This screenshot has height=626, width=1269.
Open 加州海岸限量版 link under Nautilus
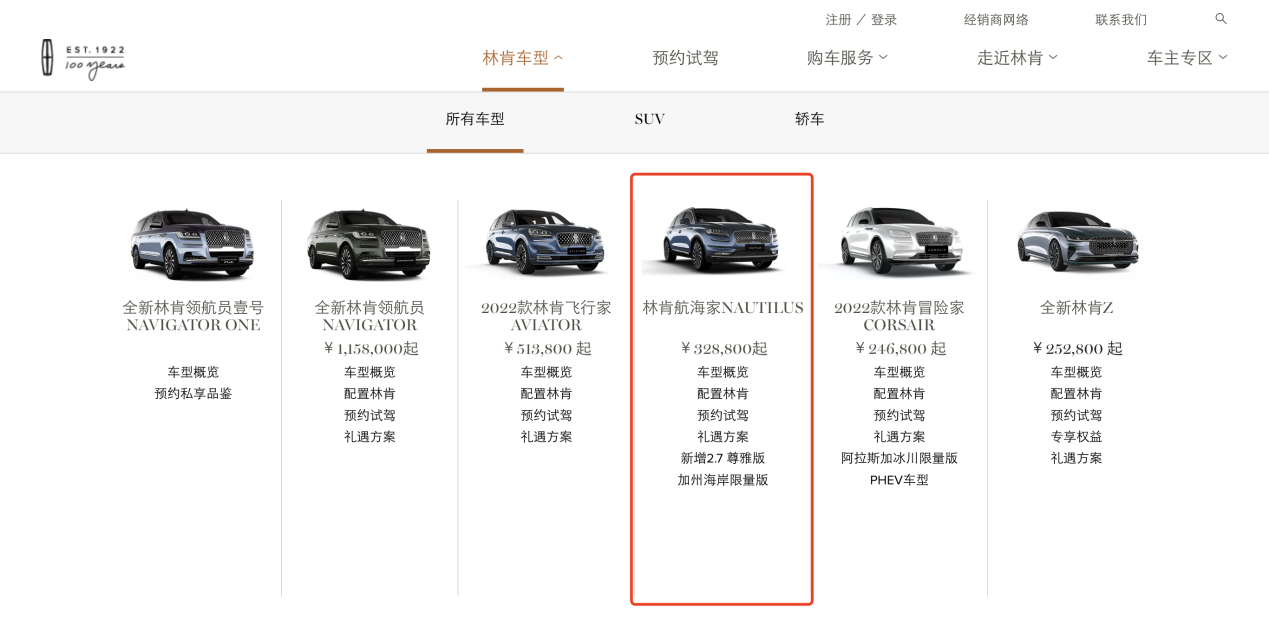pyautogui.click(x=723, y=480)
